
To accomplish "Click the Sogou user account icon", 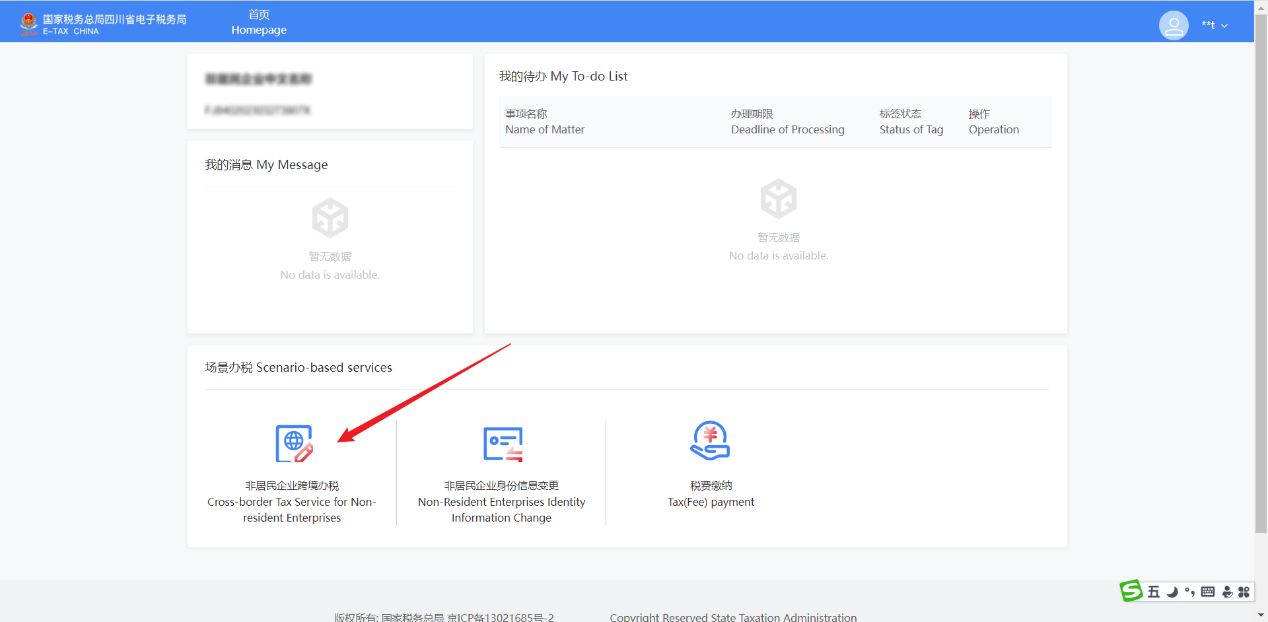I will (x=1226, y=591).
